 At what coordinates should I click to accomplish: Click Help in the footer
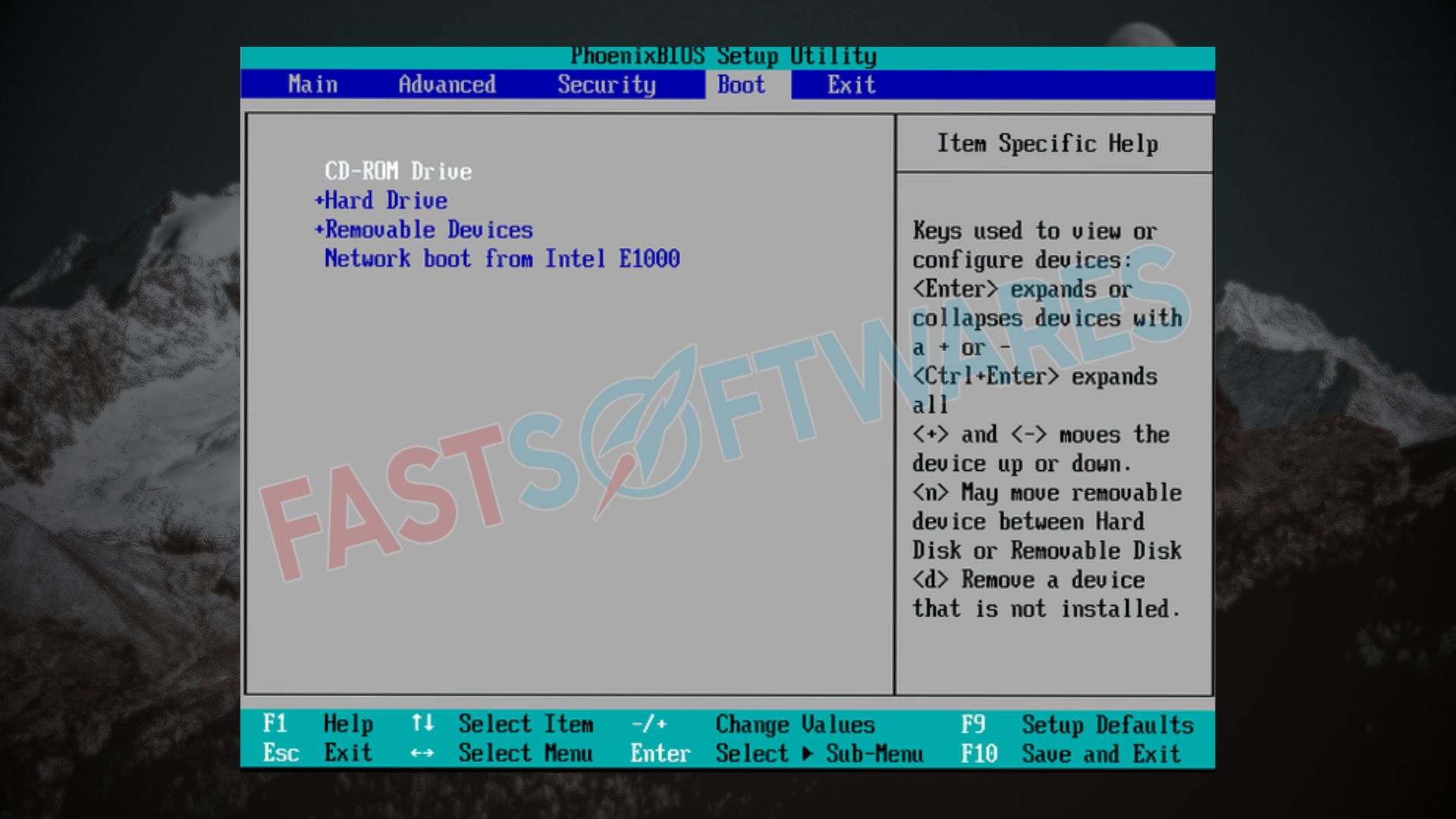click(348, 724)
